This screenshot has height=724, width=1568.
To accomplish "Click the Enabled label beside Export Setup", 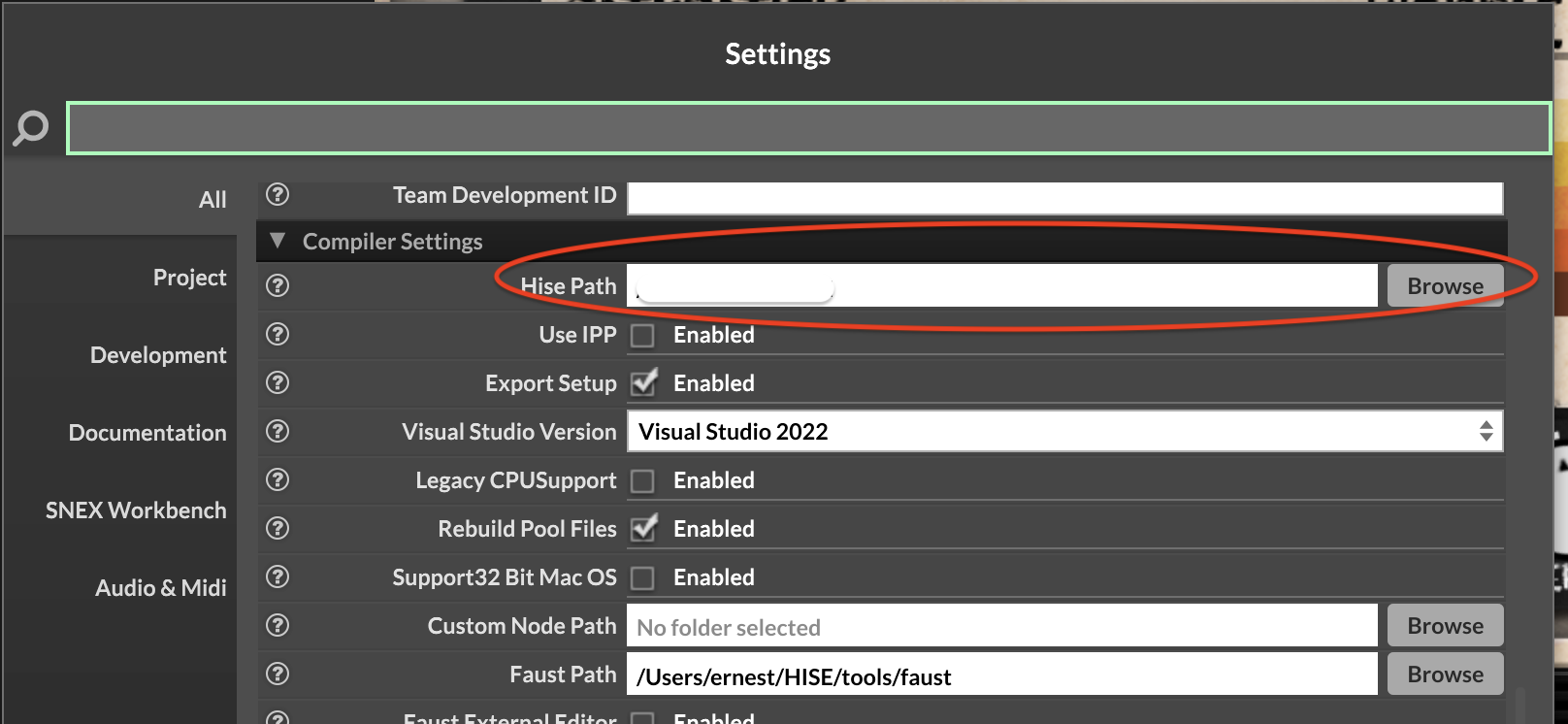I will [x=714, y=383].
